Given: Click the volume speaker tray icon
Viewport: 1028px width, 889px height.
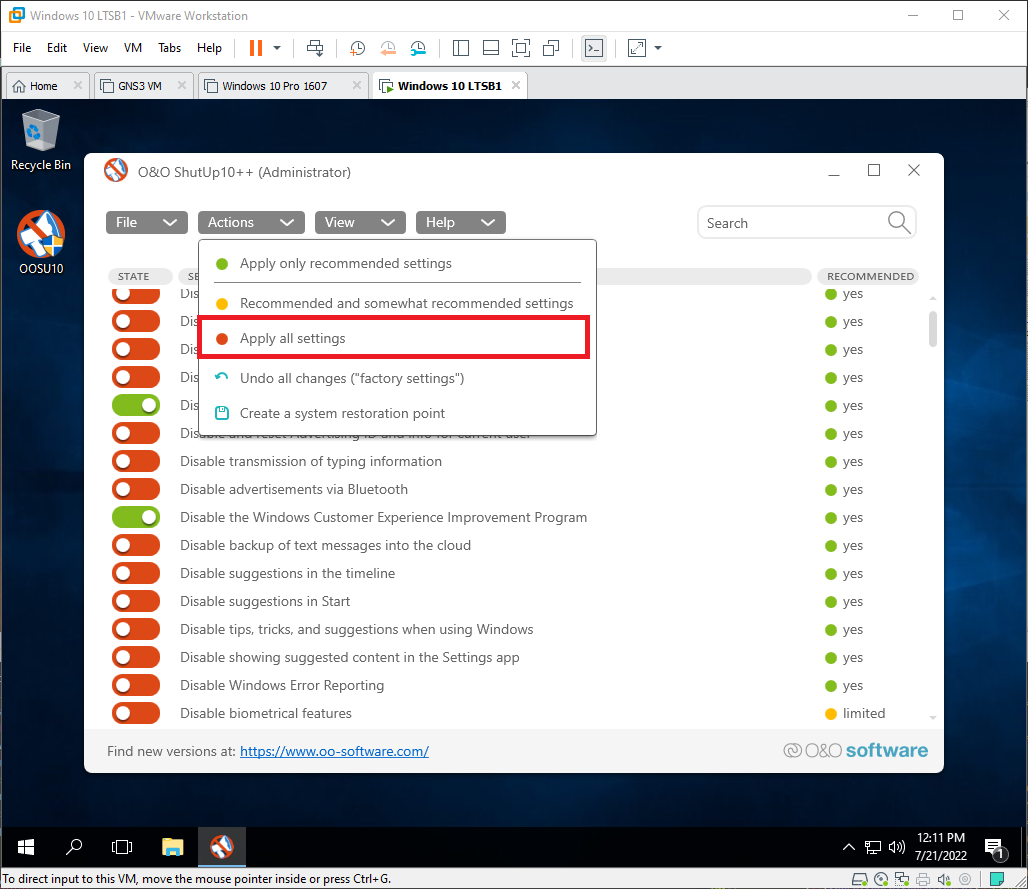Looking at the screenshot, I should (896, 847).
